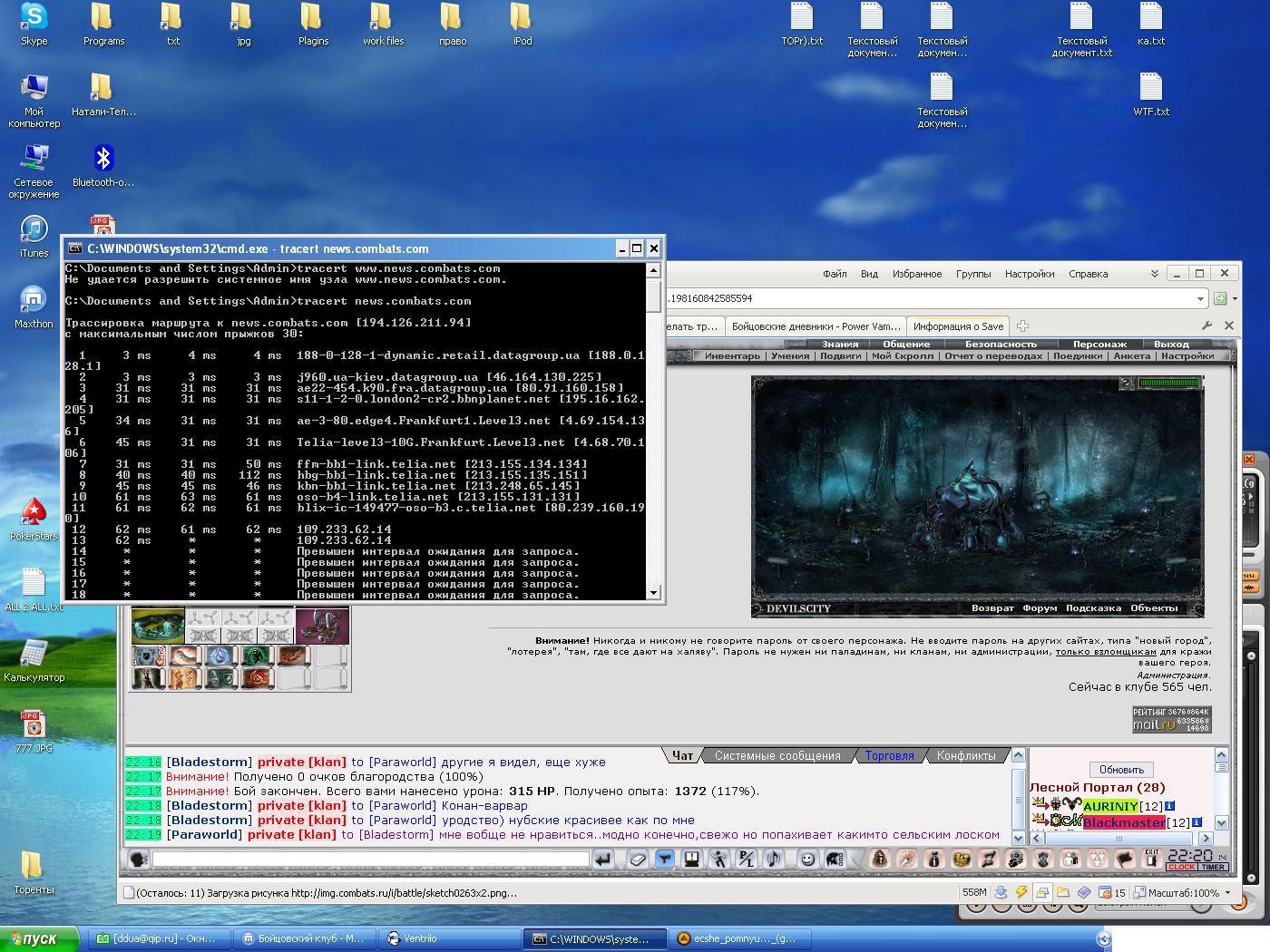The width and height of the screenshot is (1270, 952).
Task: Open Skype desktop shortcut
Action: pos(34,24)
